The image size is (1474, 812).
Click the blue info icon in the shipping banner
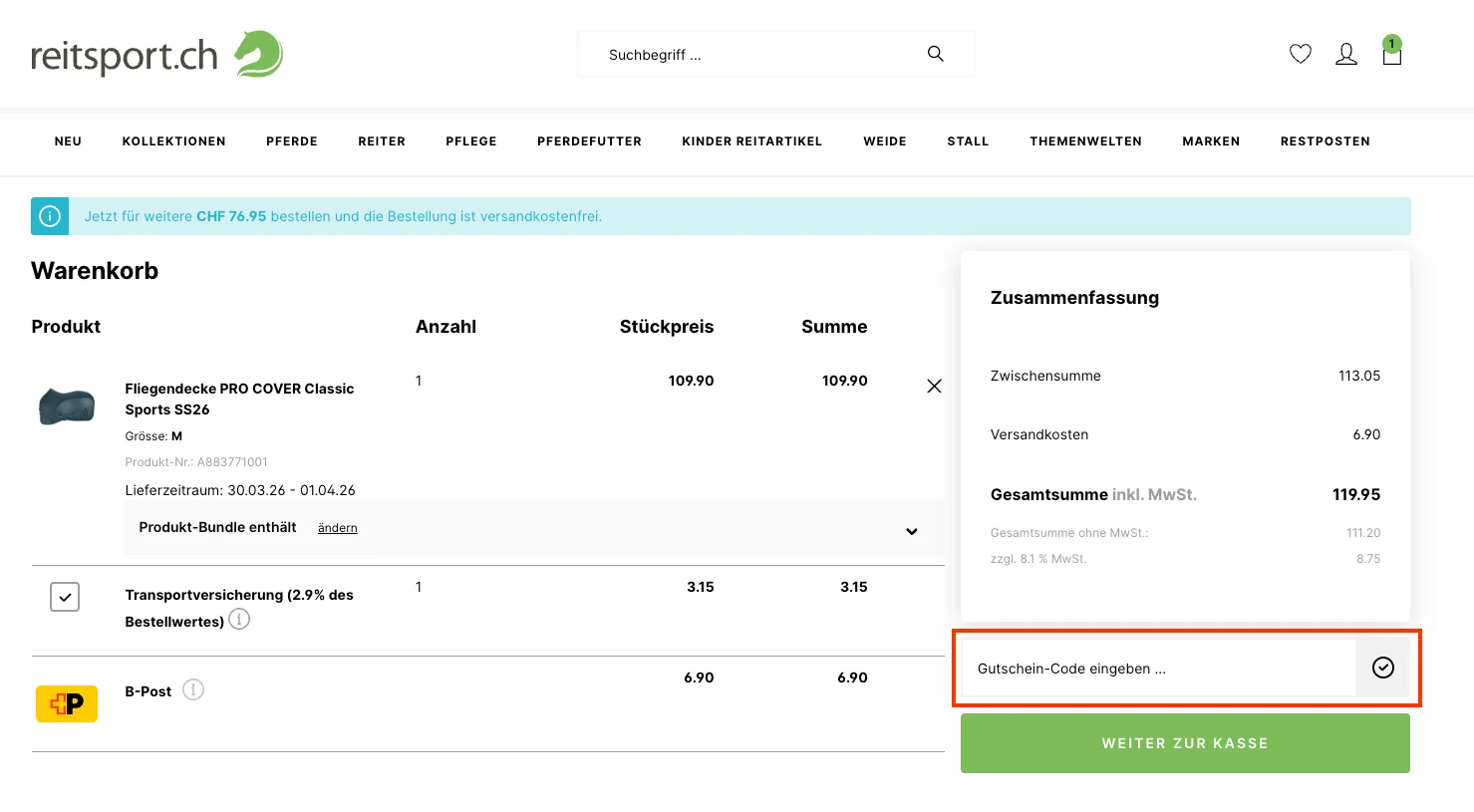[49, 215]
